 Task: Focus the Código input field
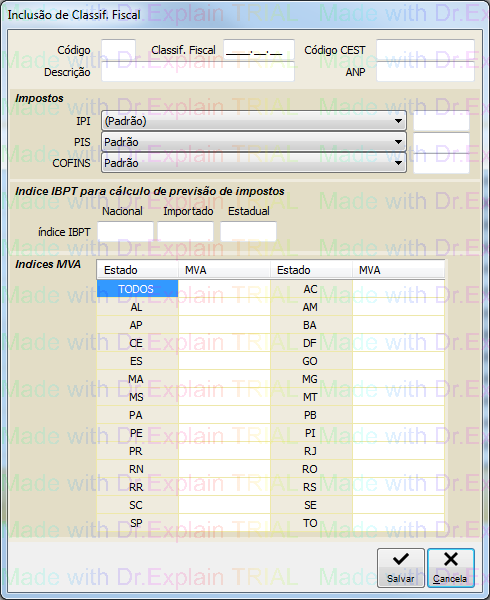pos(118,50)
